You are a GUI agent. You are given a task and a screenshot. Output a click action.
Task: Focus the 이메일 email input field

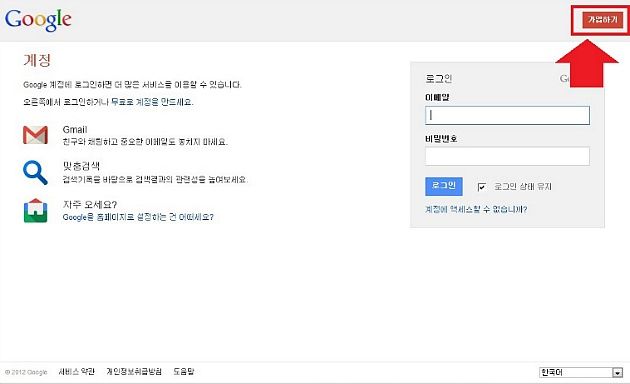(507, 116)
